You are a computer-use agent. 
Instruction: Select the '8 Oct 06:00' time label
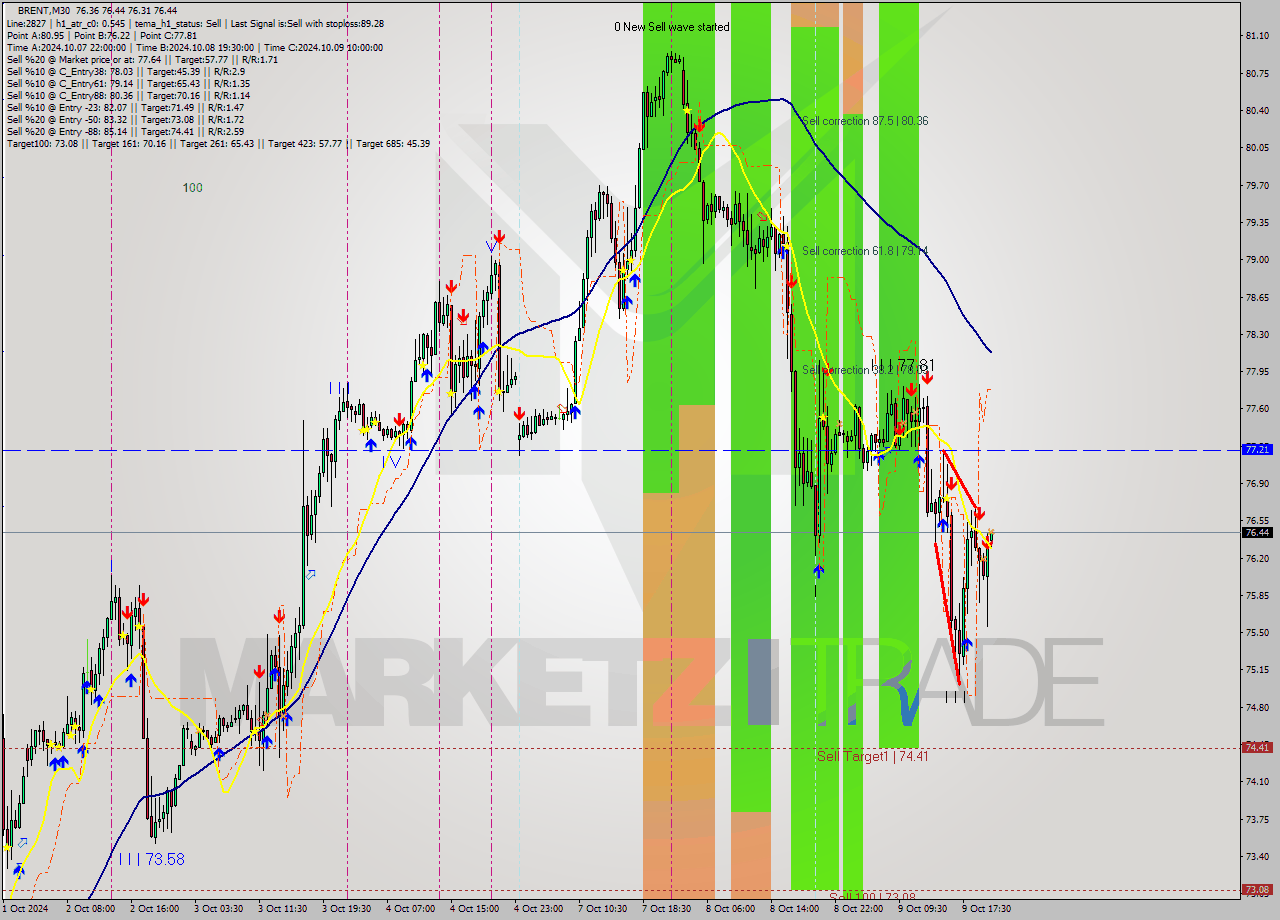click(730, 909)
